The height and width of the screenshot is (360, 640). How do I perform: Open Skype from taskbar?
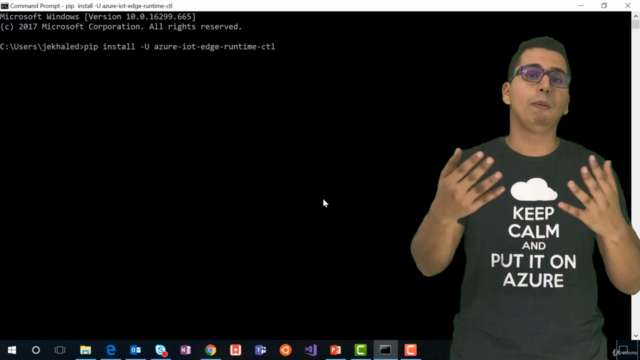click(161, 350)
